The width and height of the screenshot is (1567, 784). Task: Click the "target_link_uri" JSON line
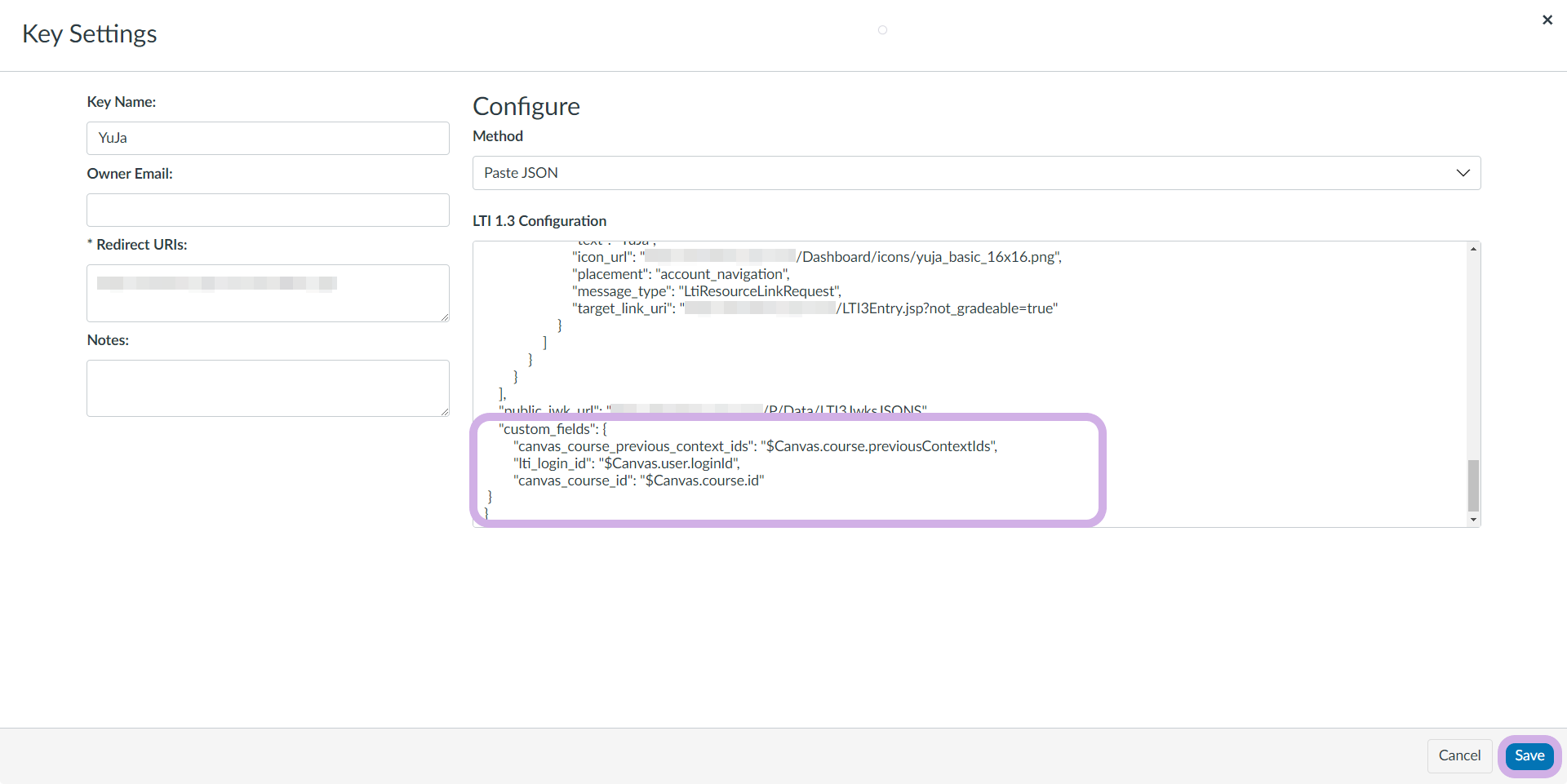tap(814, 308)
